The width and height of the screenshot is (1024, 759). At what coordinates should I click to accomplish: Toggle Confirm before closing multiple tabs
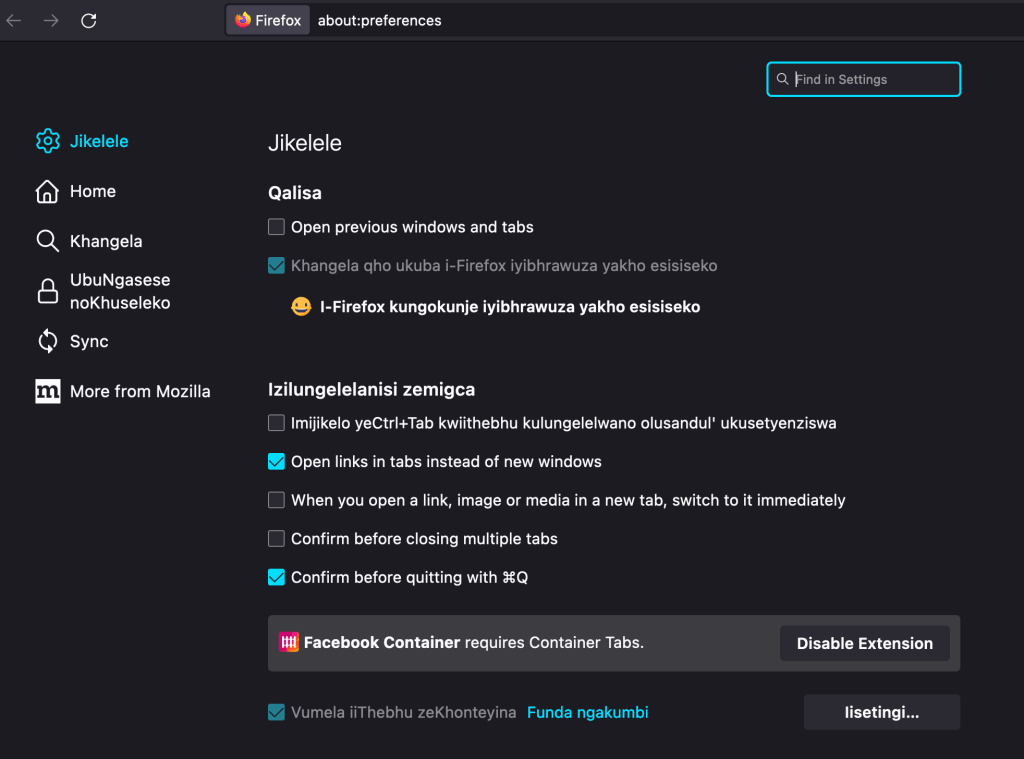tap(277, 539)
